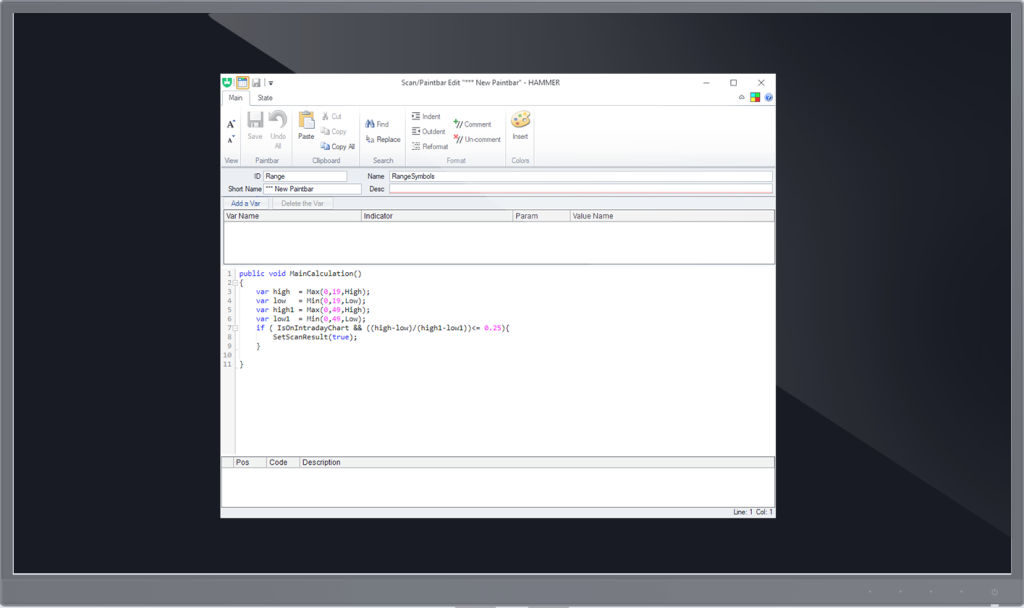The image size is (1024, 608).
Task: Click the Name field containing RangeSymbols
Action: coord(581,176)
